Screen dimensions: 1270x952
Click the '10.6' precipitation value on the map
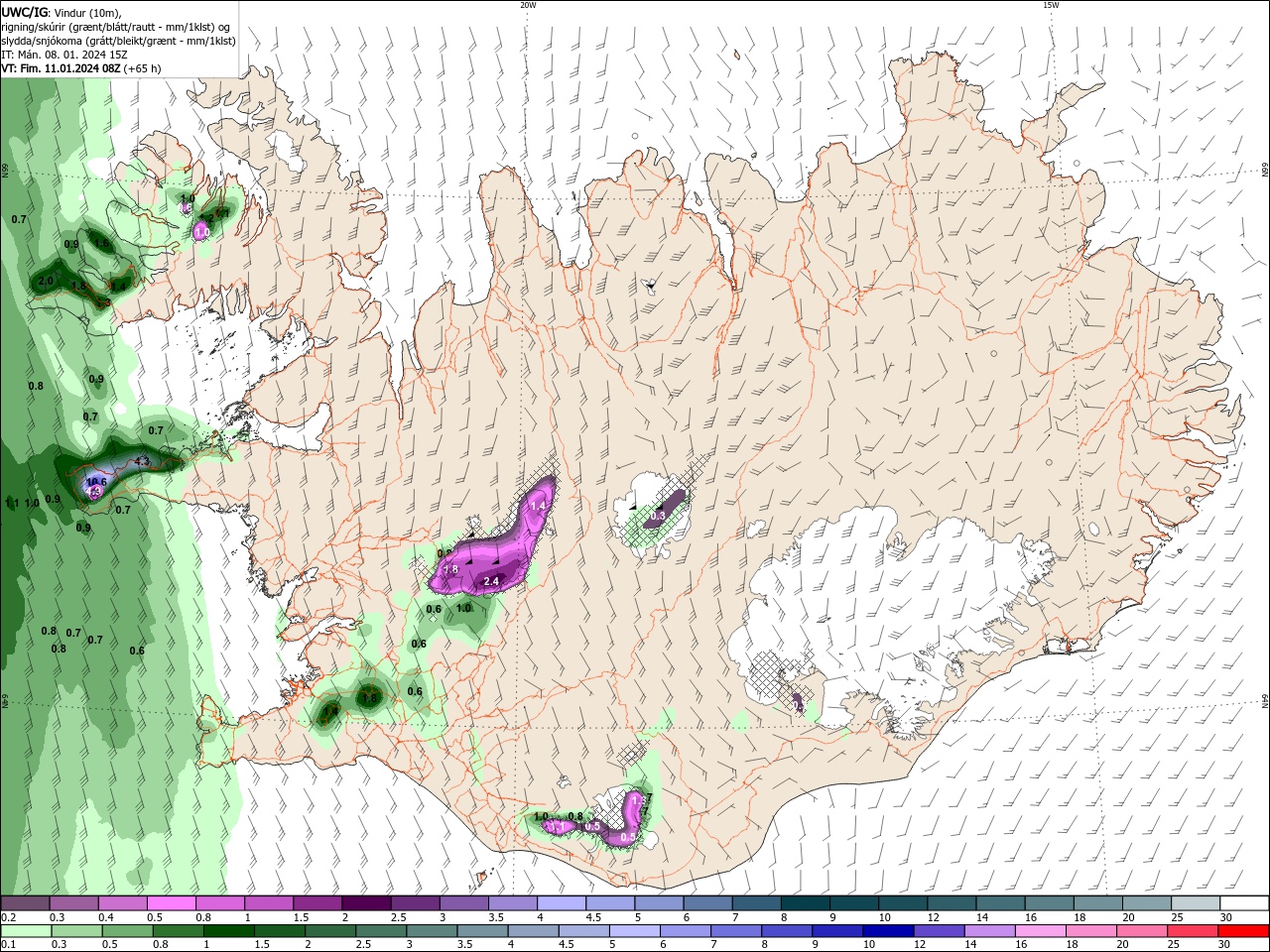pyautogui.click(x=96, y=482)
